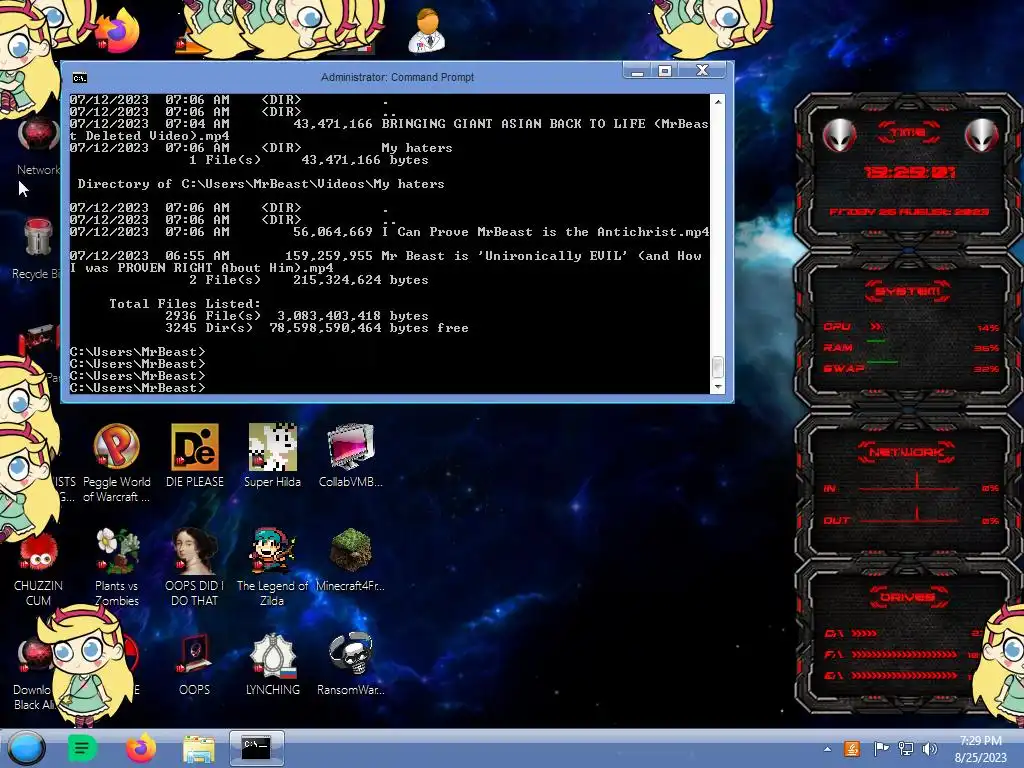Screen dimensions: 1024x768
Task: Click the left alien head in gadget
Action: [x=839, y=136]
